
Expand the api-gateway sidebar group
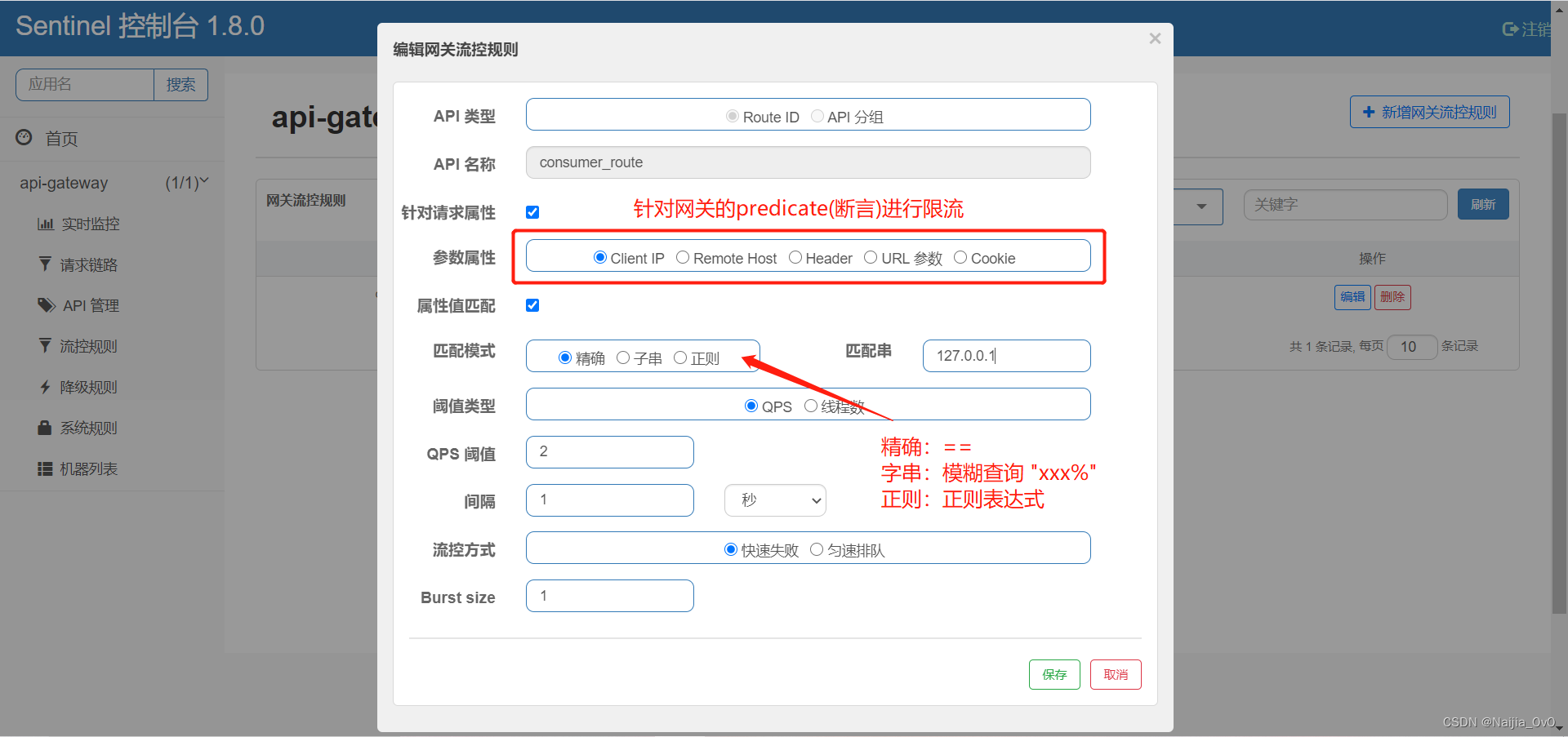(113, 183)
